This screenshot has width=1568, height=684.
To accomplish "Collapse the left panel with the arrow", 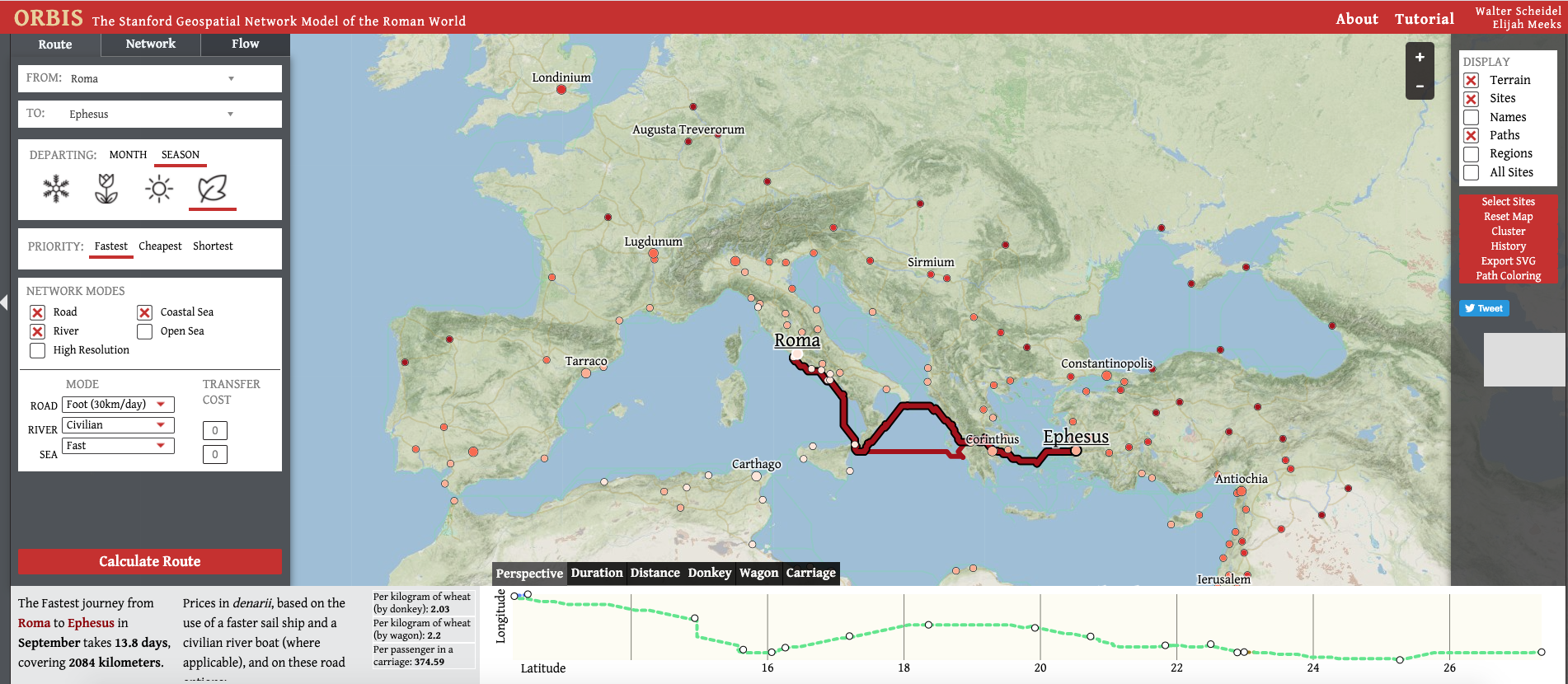I will point(4,302).
